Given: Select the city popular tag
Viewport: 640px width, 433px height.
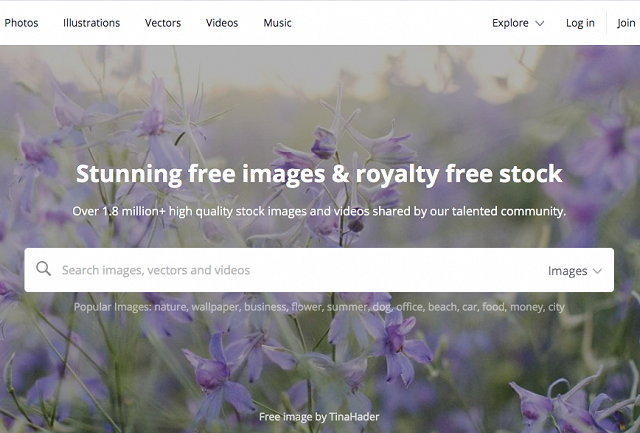Looking at the screenshot, I should (x=556, y=307).
